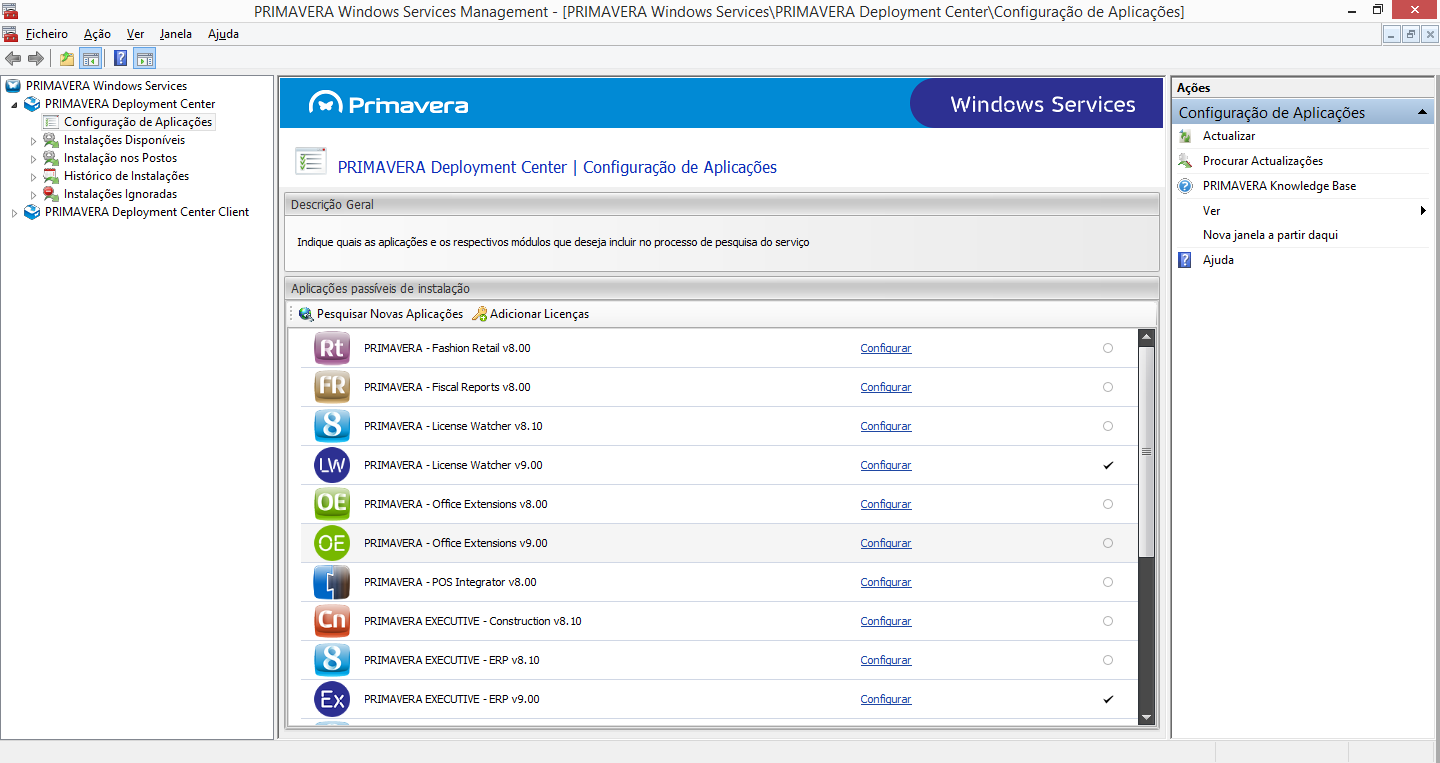Click the Construction v8.10 Cn icon
Viewport: 1440px width, 763px height.
[332, 621]
